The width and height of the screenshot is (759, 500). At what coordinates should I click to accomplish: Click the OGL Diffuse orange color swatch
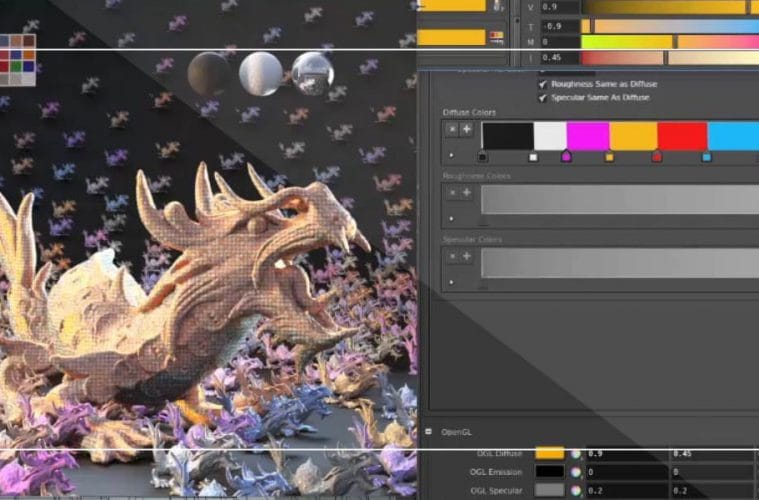[550, 453]
